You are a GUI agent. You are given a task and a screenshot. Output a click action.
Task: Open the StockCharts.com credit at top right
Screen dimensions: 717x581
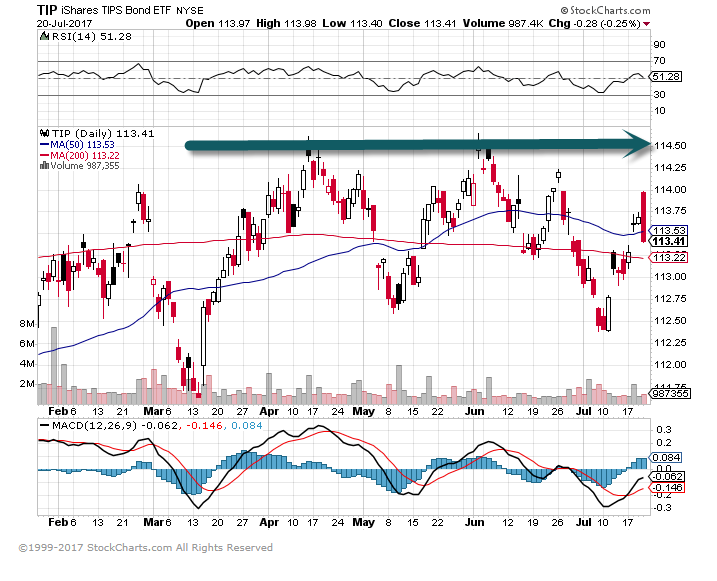click(605, 10)
